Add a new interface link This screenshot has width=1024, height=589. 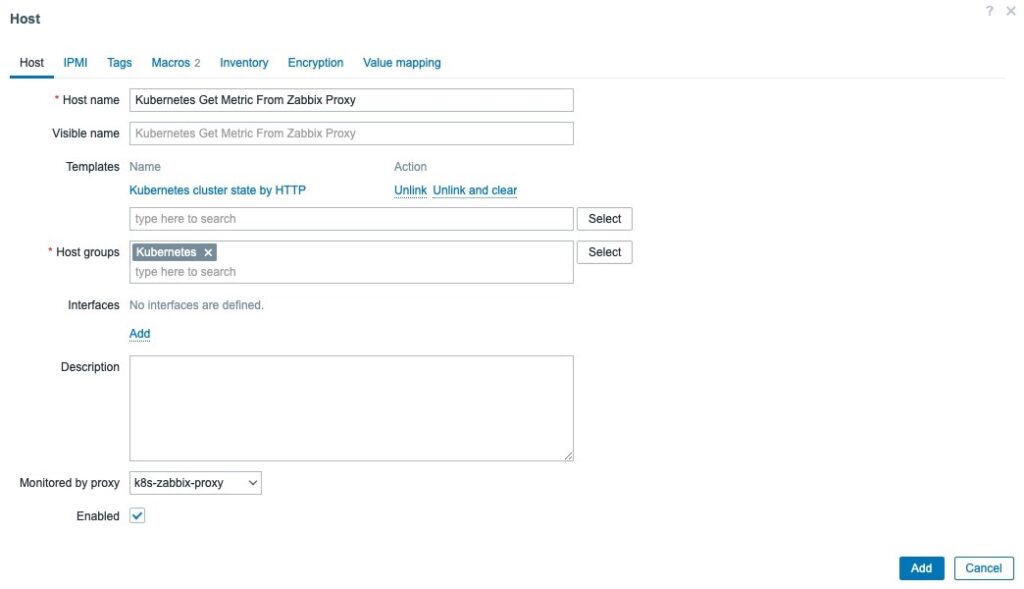point(140,334)
